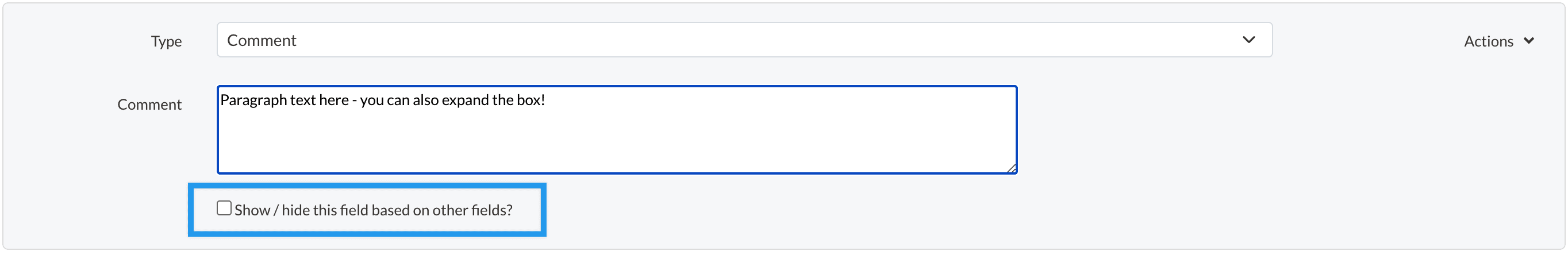Click the 'Type' field label
Image resolution: width=1568 pixels, height=255 pixels.
pyautogui.click(x=166, y=41)
